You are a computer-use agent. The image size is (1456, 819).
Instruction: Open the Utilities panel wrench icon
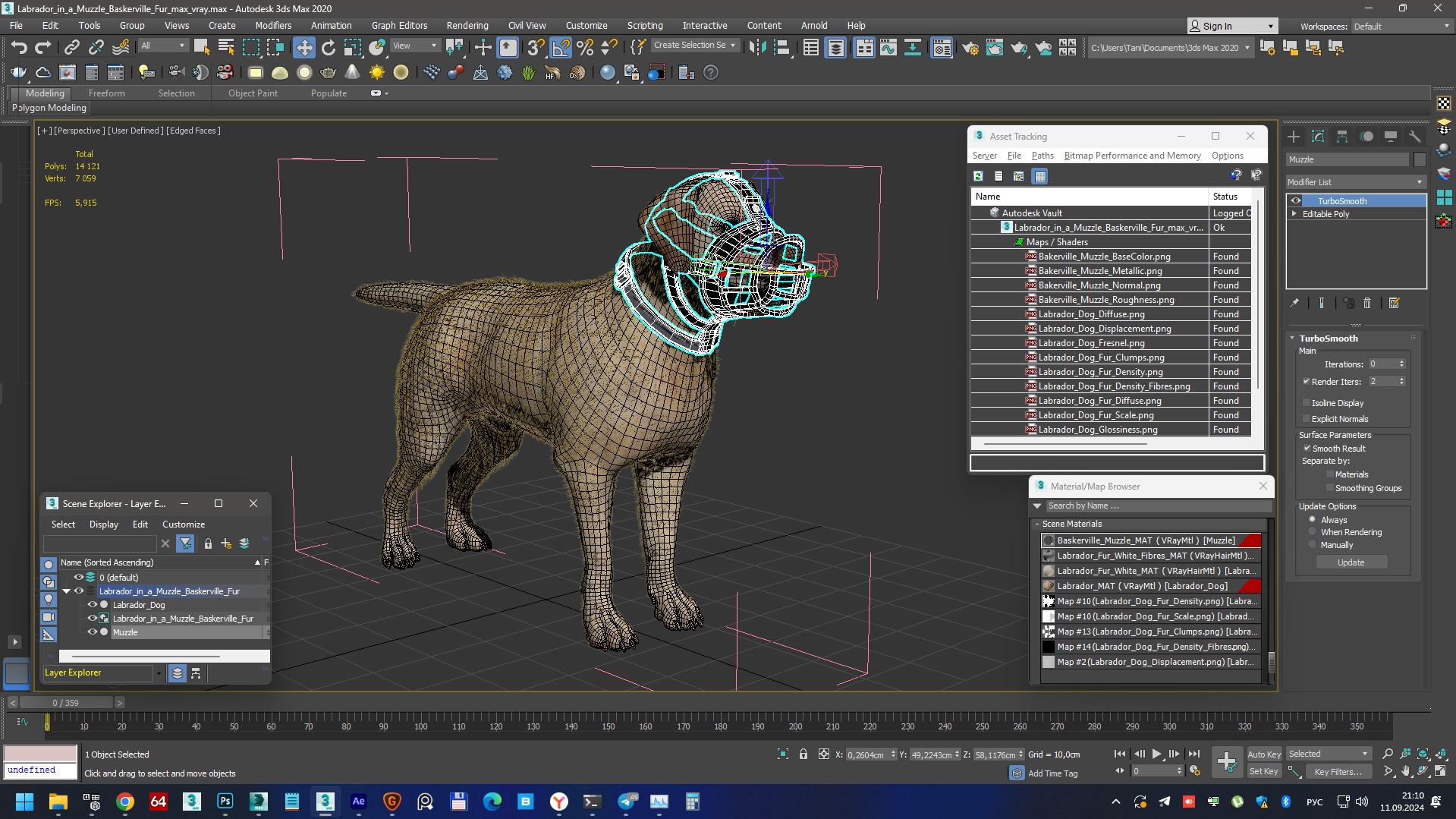click(1414, 137)
